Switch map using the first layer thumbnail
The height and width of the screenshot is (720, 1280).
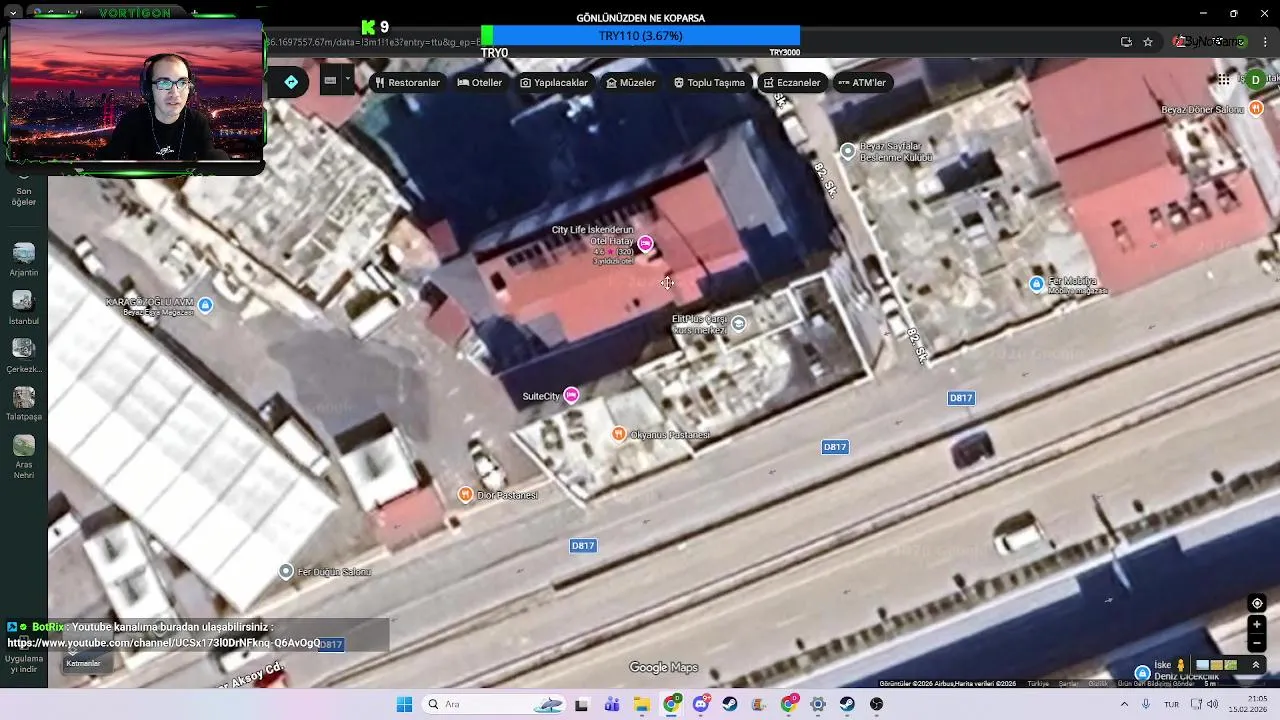point(1203,665)
